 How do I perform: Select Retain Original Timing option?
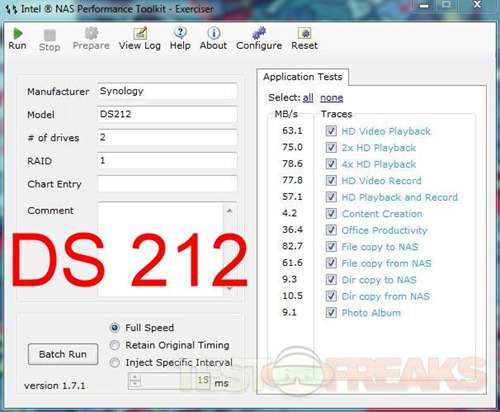click(x=115, y=345)
